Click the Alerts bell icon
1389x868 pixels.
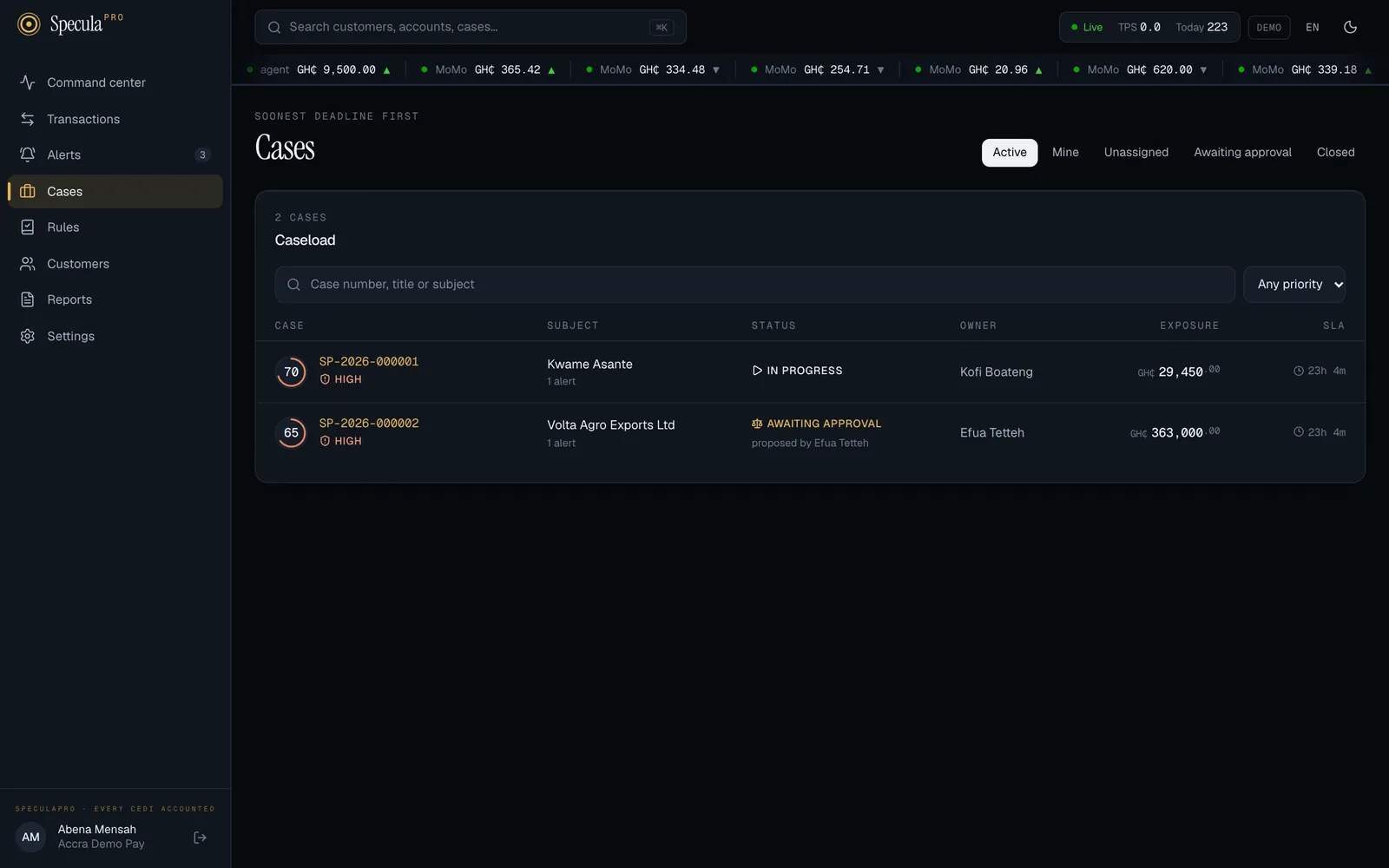click(28, 155)
